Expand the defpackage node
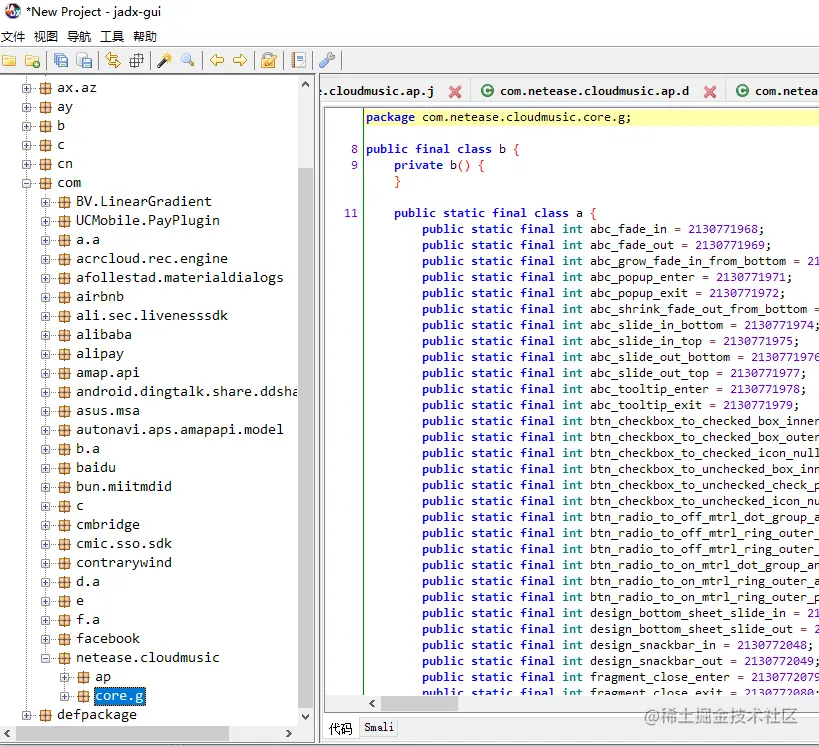 (26, 715)
